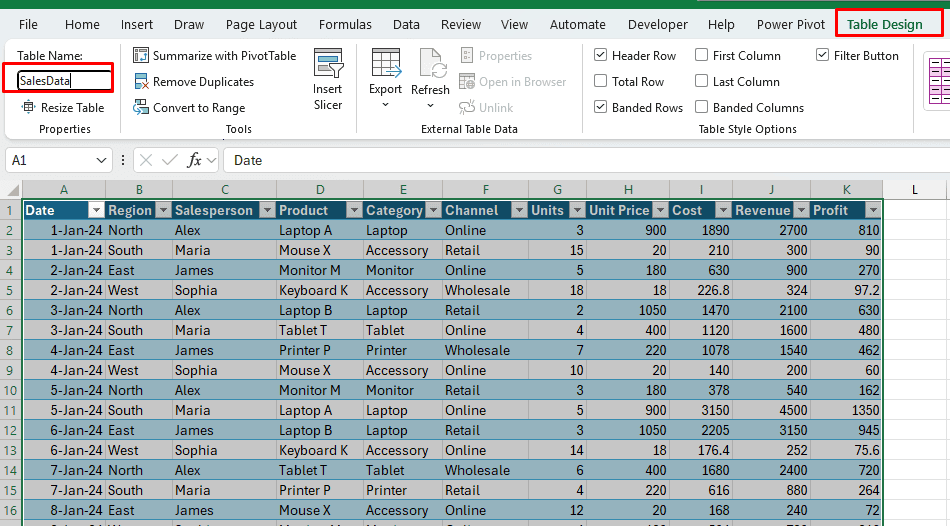Click the Export table icon
The image size is (950, 526).
point(385,64)
